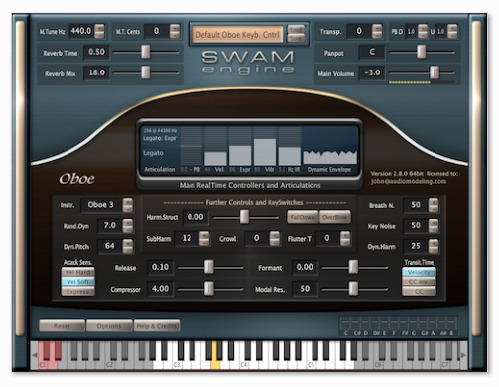
Task: Click the Key Noise stepper arrows
Action: click(433, 226)
